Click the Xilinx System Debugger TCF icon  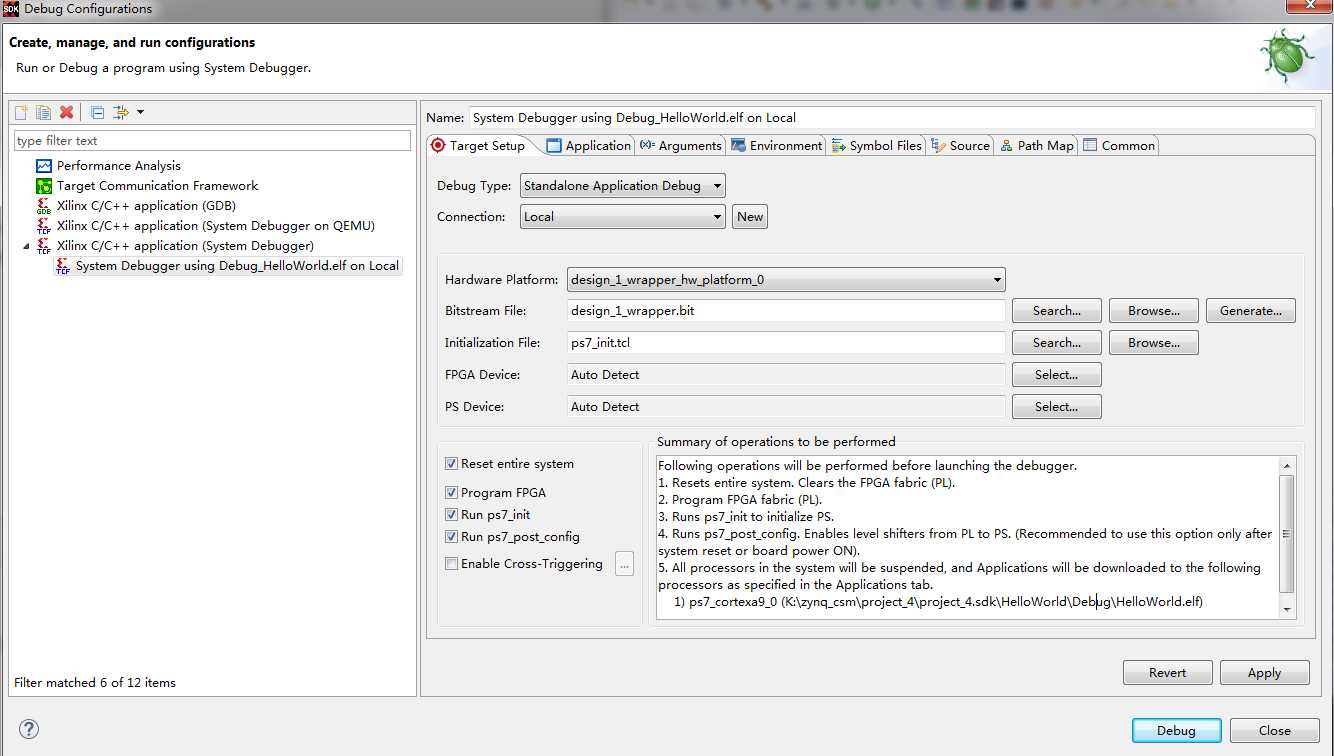pos(44,246)
